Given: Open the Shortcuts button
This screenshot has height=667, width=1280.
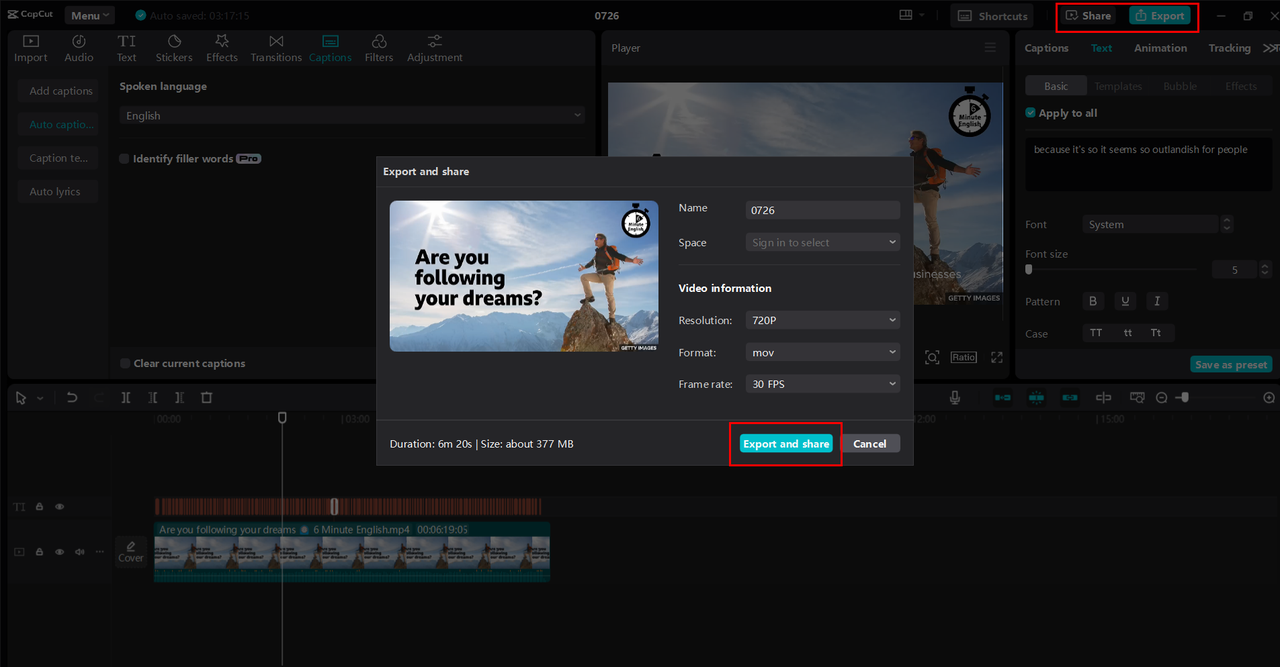Looking at the screenshot, I should [x=992, y=15].
